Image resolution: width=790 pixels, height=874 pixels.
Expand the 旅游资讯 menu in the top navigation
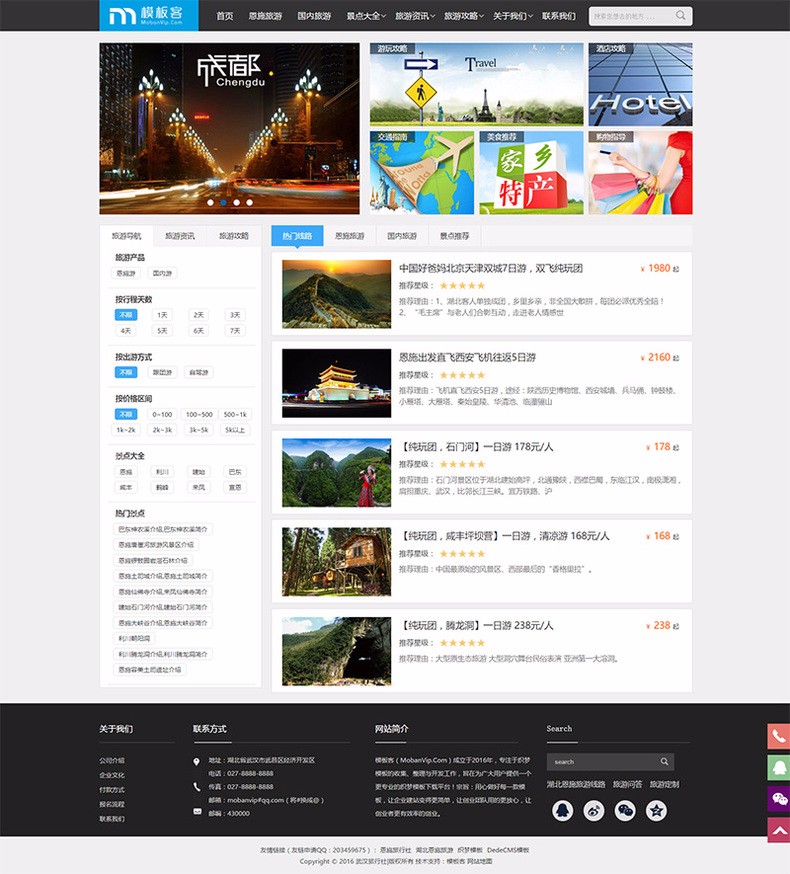[415, 16]
